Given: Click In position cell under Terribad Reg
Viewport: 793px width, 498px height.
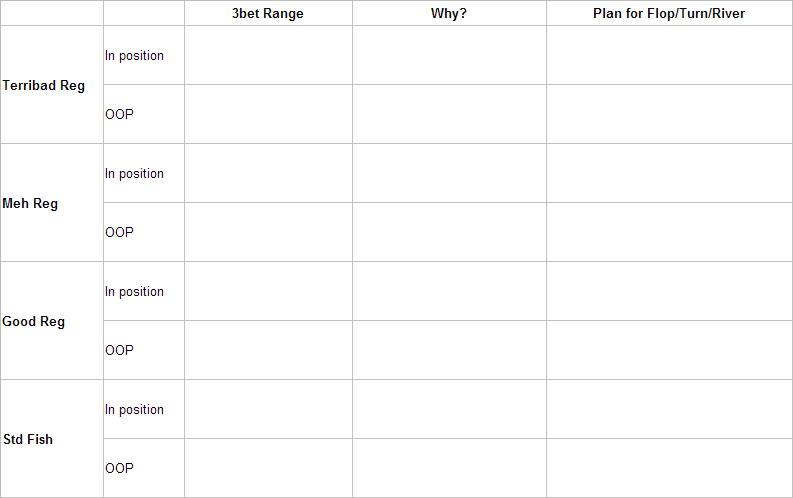Looking at the screenshot, I should click(x=144, y=55).
